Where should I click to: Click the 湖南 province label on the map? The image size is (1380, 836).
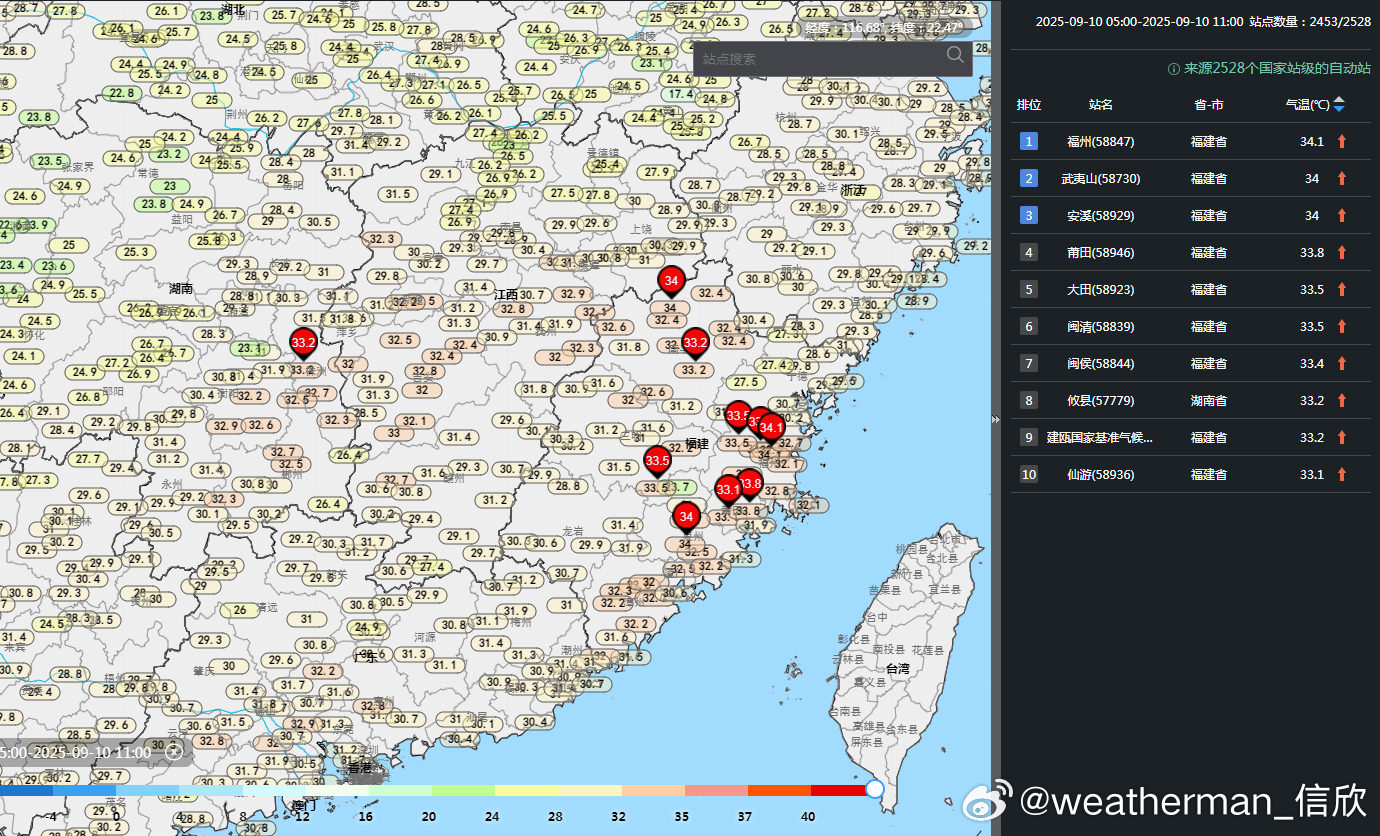pyautogui.click(x=181, y=288)
